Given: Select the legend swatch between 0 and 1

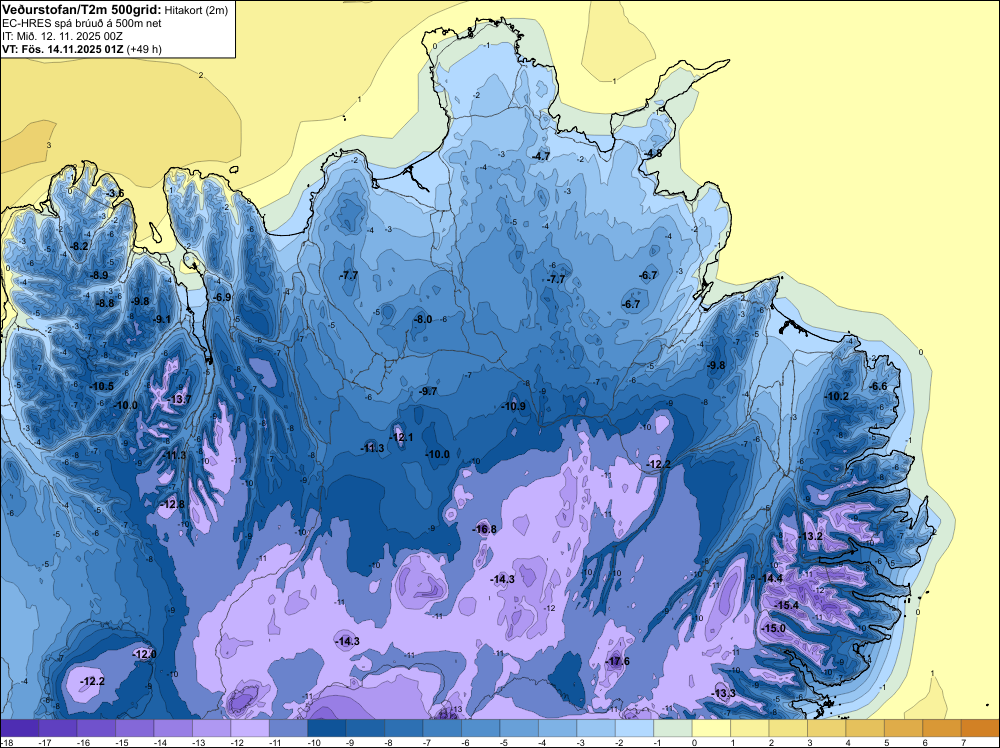Looking at the screenshot, I should [x=711, y=728].
